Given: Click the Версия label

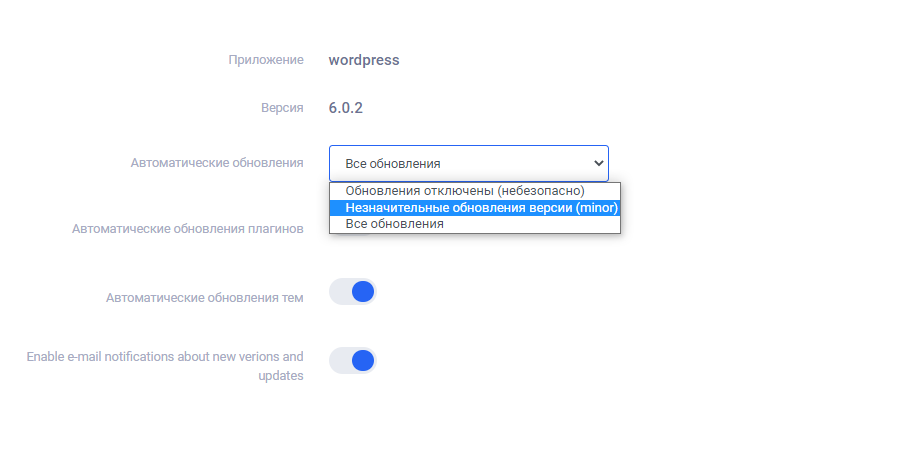Looking at the screenshot, I should pyautogui.click(x=282, y=108).
